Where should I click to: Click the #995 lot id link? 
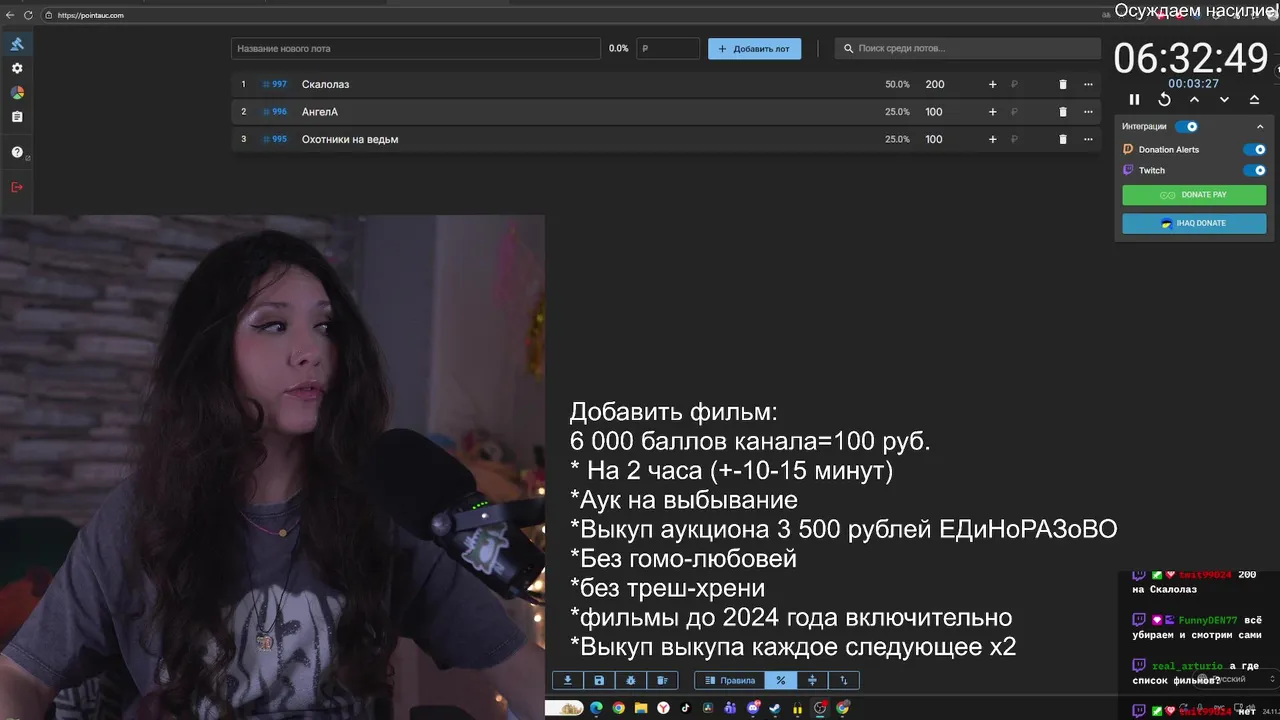(x=275, y=139)
